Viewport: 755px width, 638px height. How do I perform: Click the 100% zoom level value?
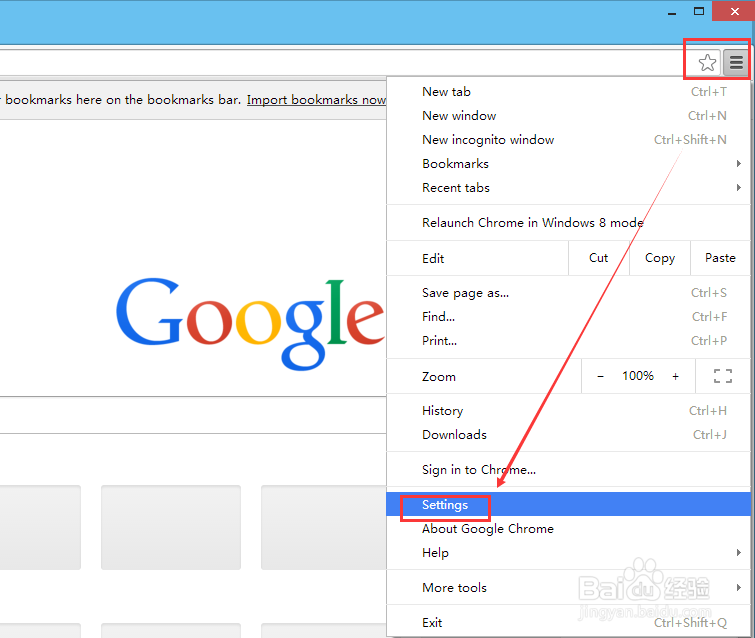(638, 376)
